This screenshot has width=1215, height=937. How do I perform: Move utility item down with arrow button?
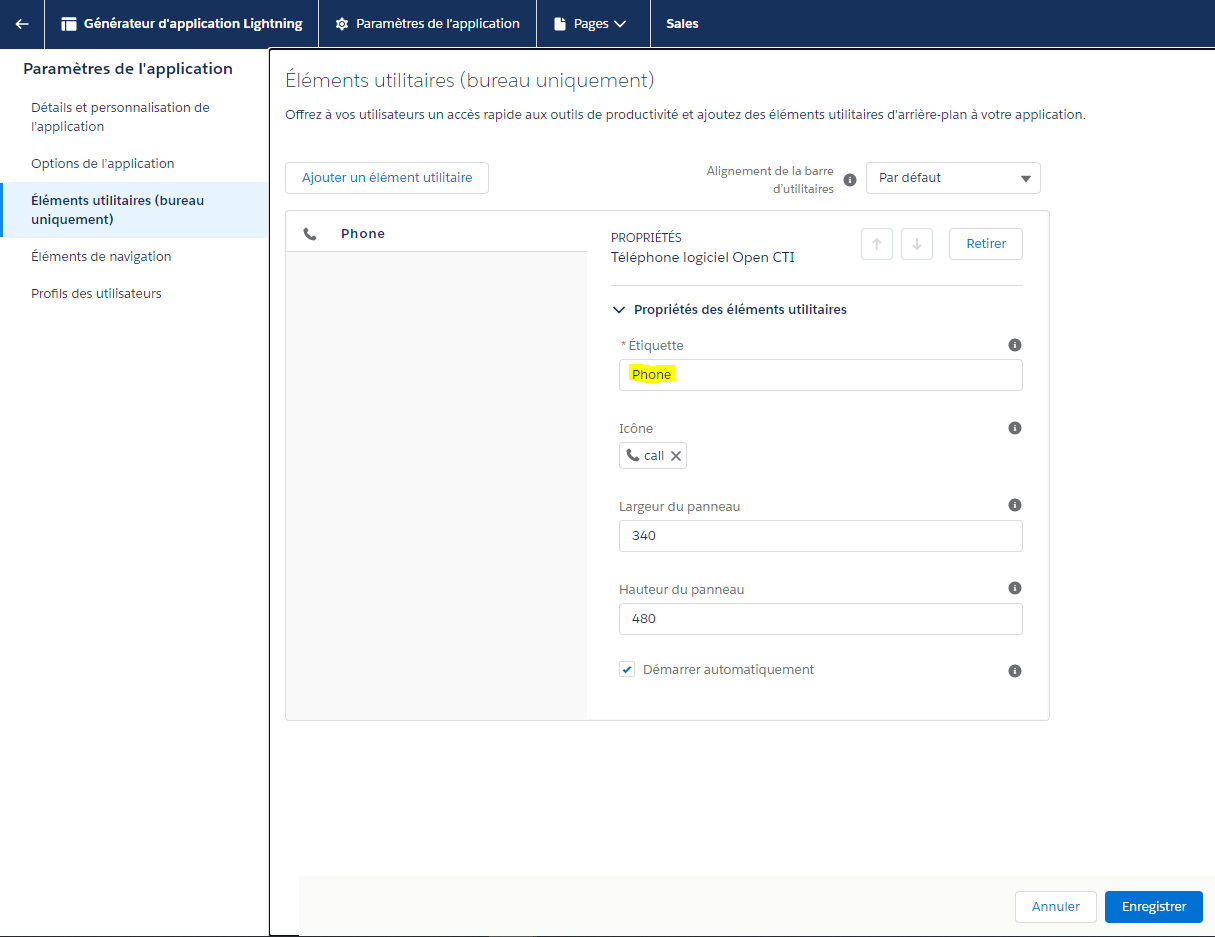[917, 244]
